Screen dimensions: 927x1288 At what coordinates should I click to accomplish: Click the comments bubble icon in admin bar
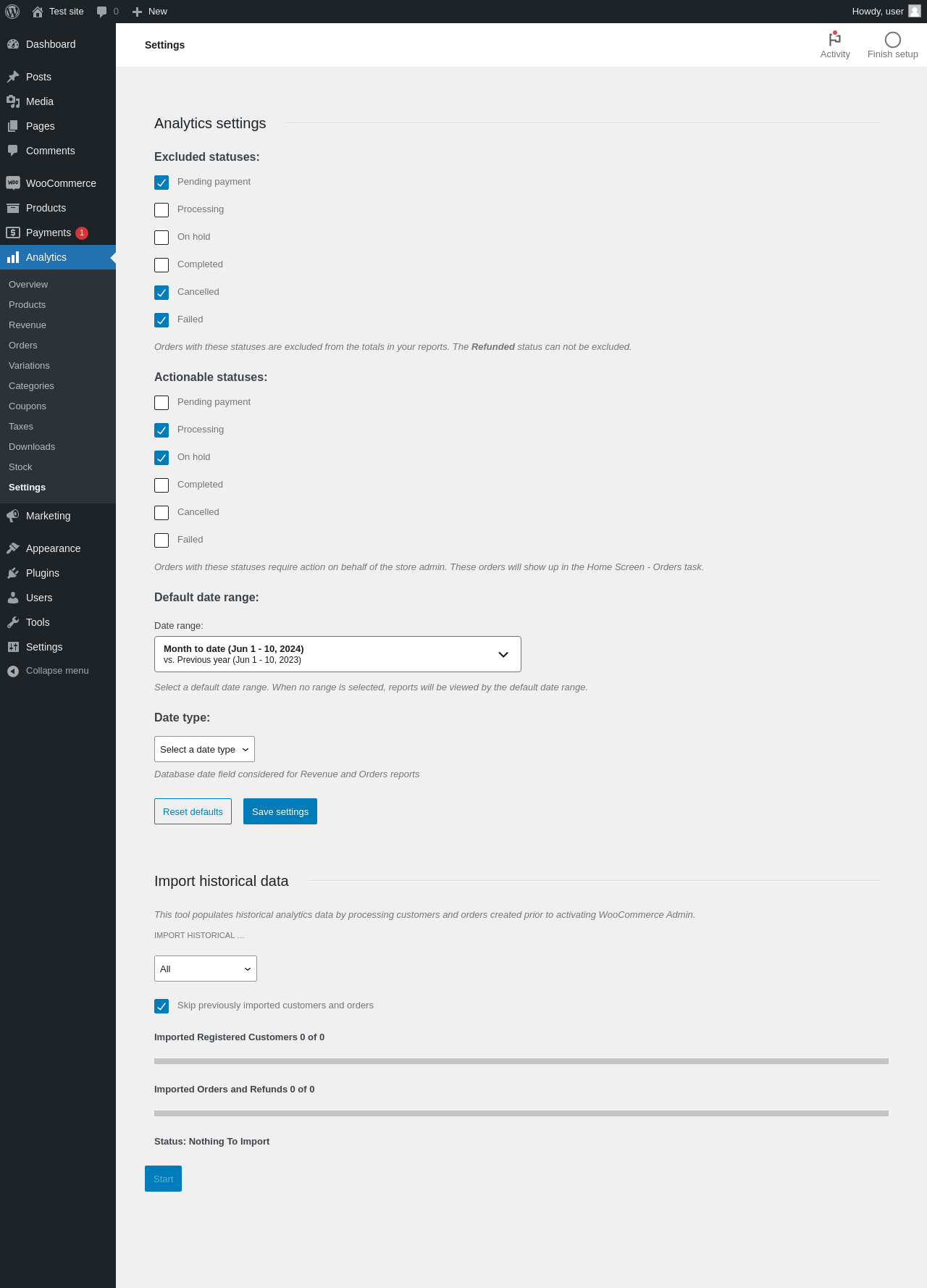[x=101, y=12]
